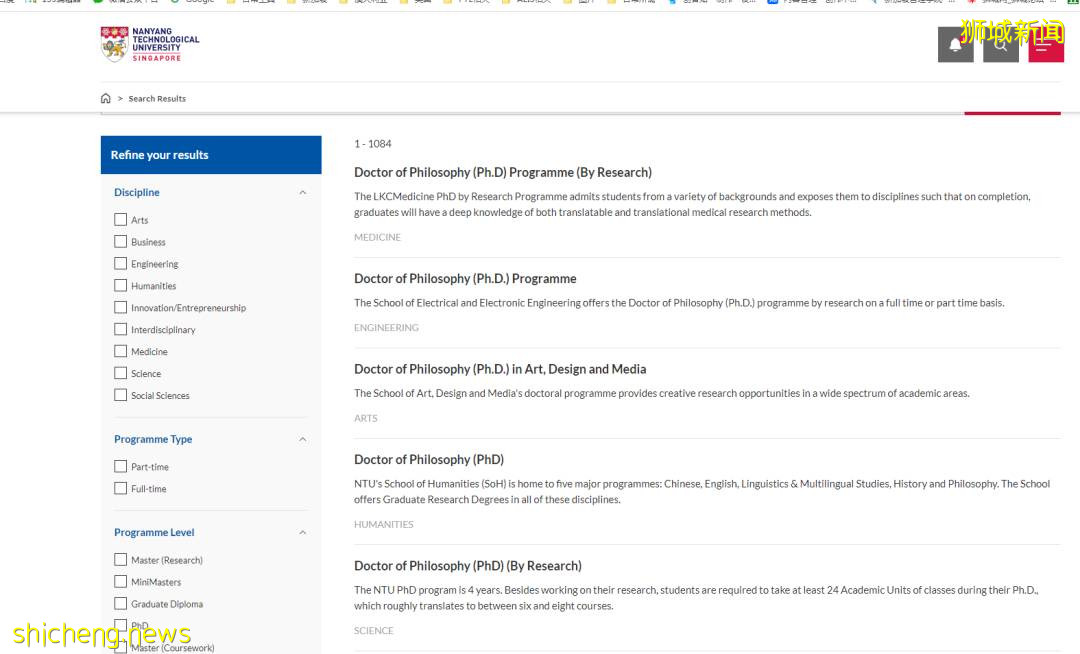Viewport: 1080px width, 654px height.
Task: Click the home icon in breadcrumb
Action: click(106, 99)
